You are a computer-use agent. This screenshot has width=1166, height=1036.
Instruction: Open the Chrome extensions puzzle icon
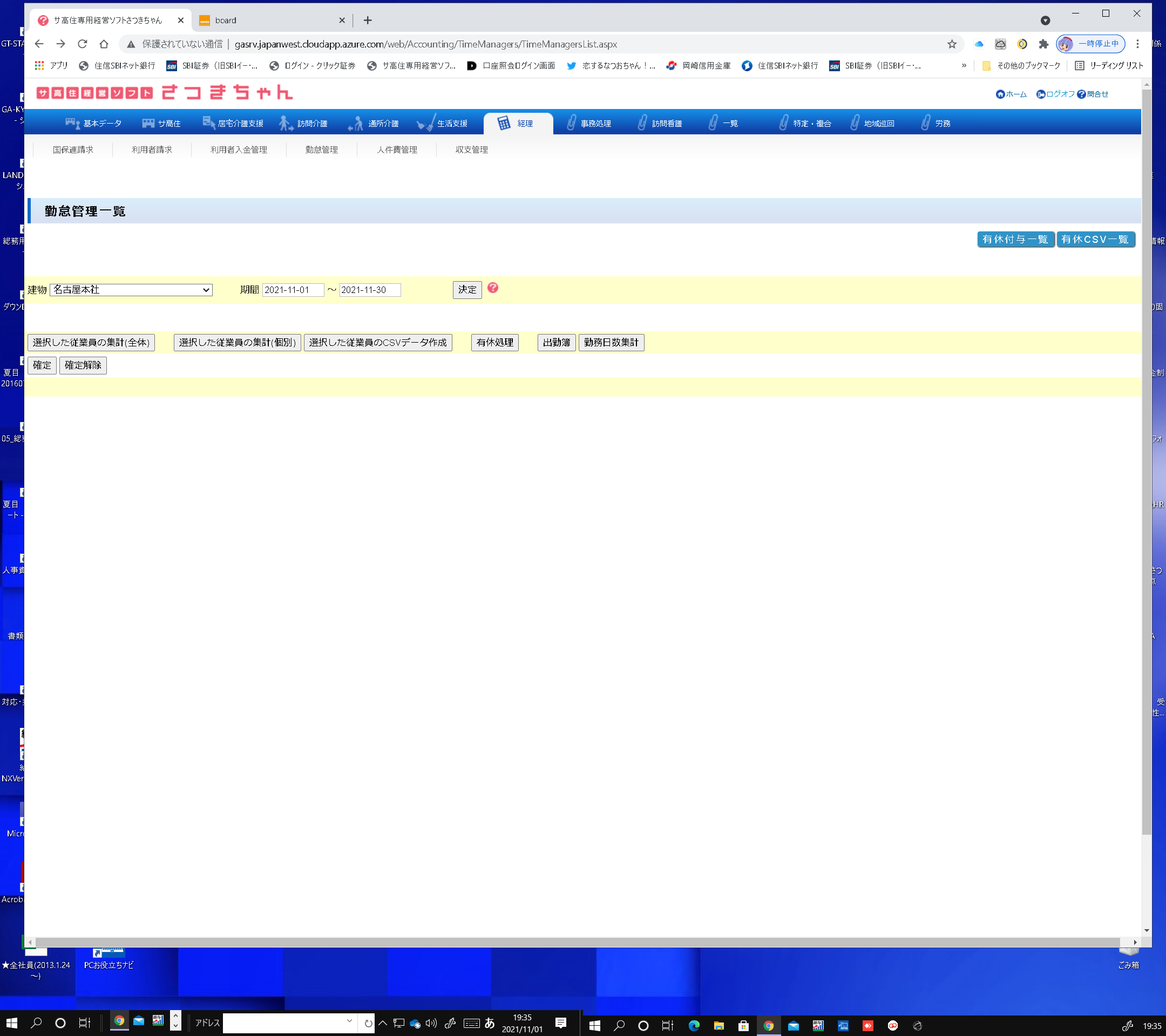(1043, 44)
